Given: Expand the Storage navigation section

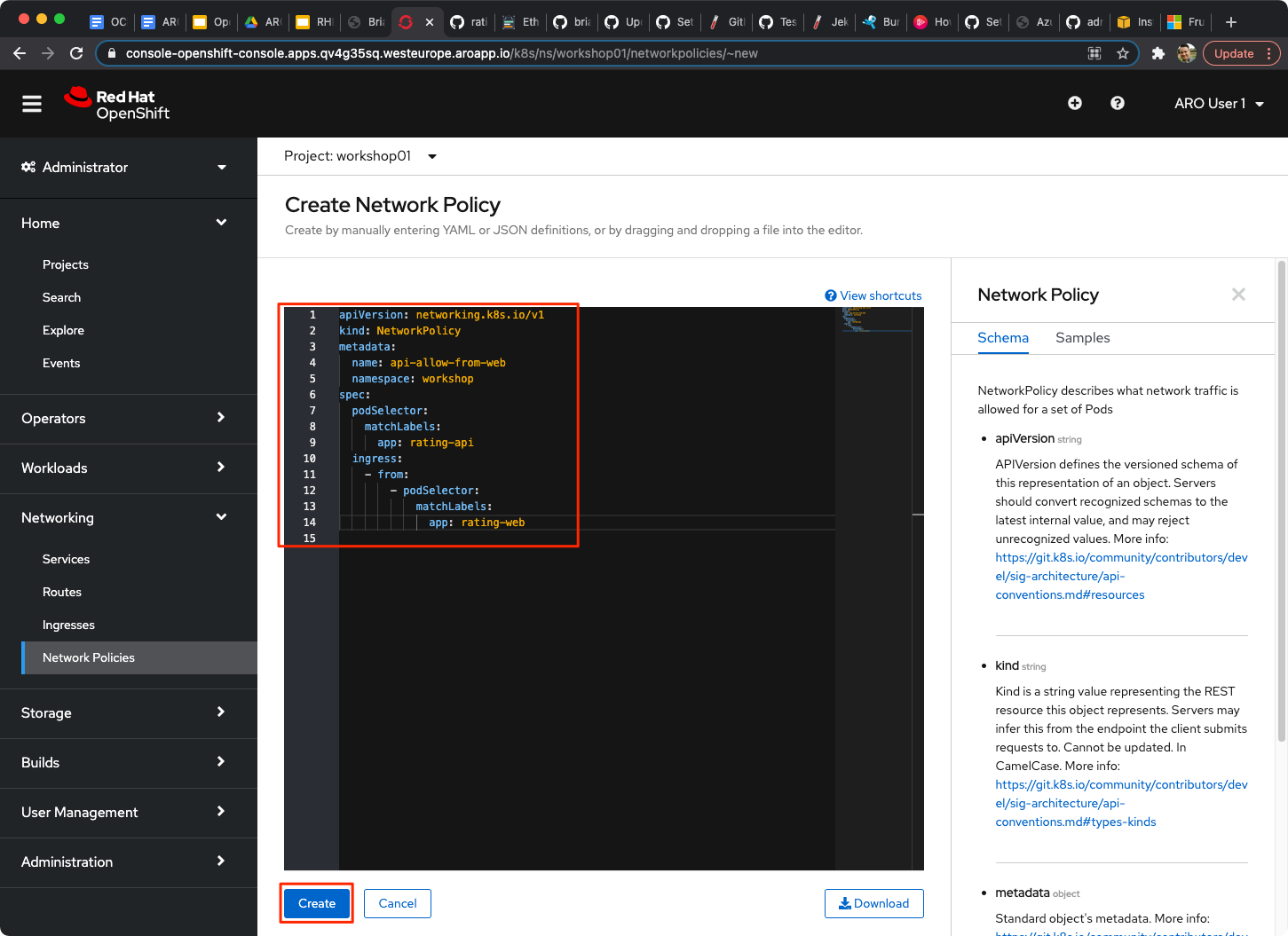Looking at the screenshot, I should click(124, 712).
